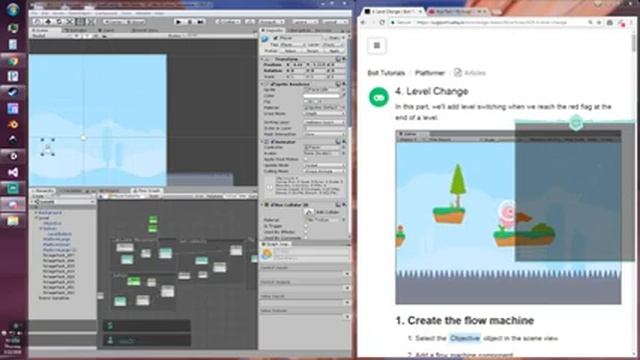This screenshot has height=360, width=640.
Task: Switch to the Flow Graph tab
Action: tap(147, 191)
